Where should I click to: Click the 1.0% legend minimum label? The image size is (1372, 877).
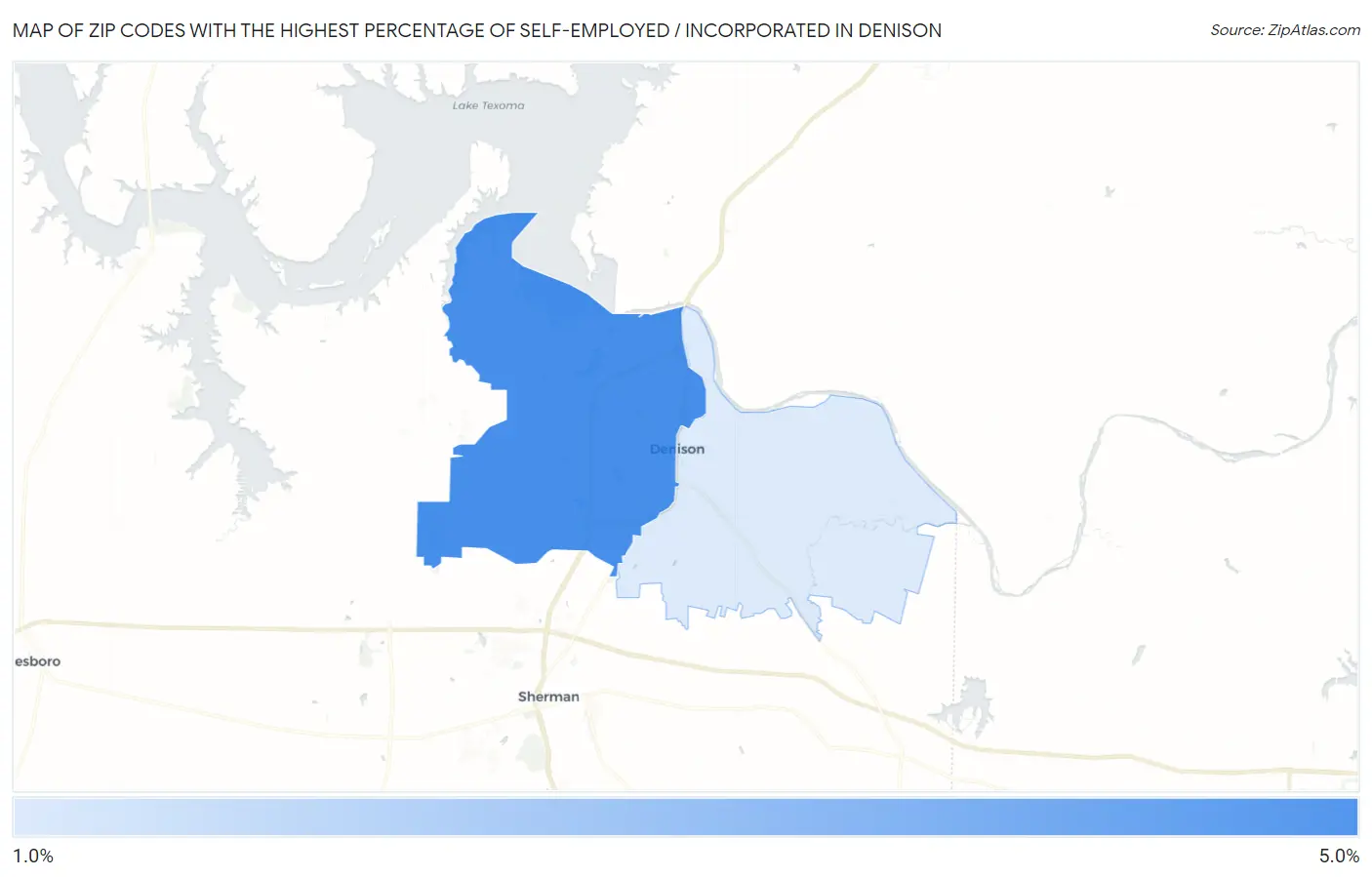tap(33, 856)
